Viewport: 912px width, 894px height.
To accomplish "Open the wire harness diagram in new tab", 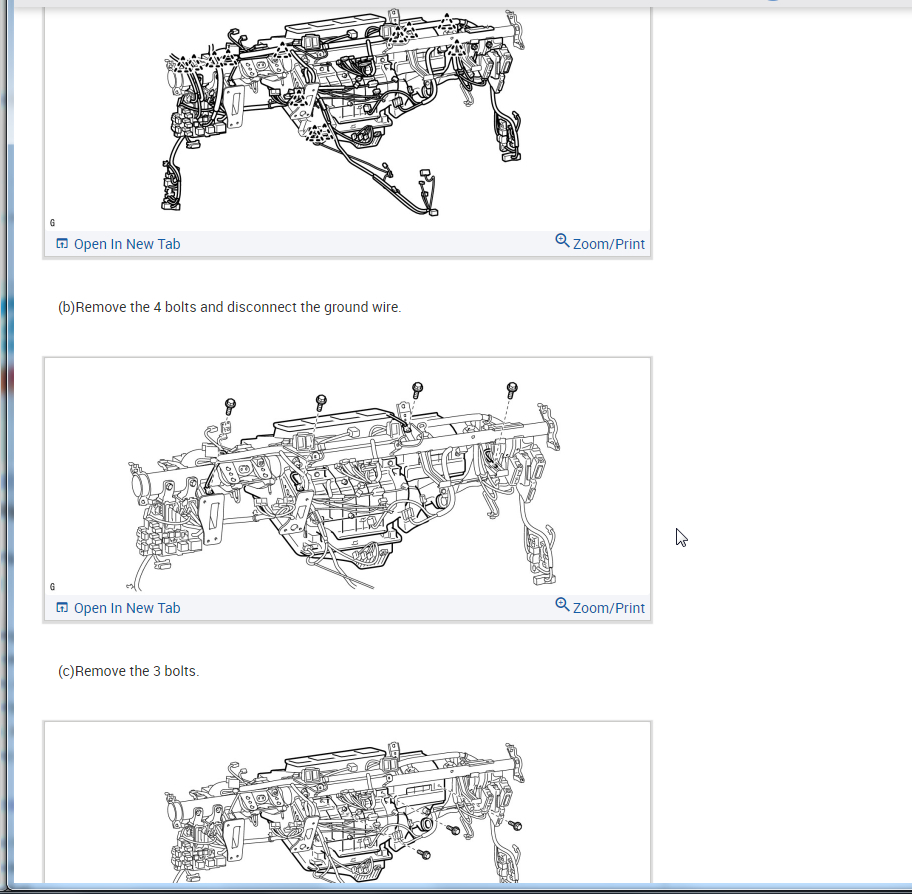I will pyautogui.click(x=118, y=244).
